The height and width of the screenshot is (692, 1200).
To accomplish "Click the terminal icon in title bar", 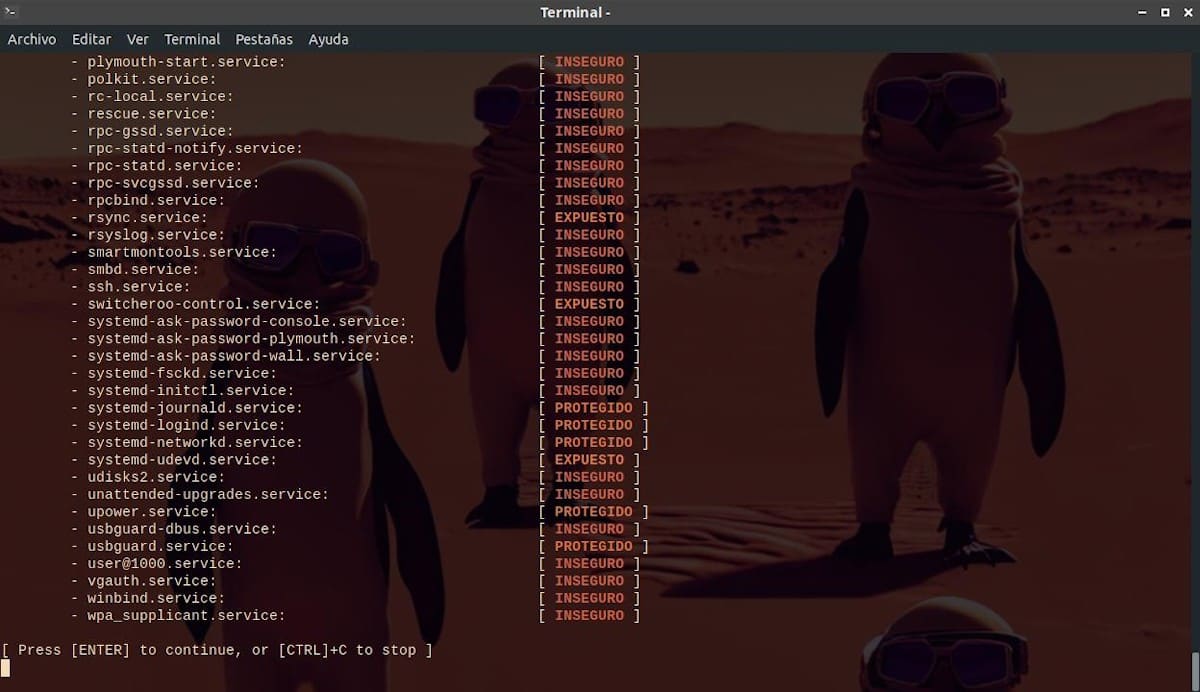I will point(12,12).
